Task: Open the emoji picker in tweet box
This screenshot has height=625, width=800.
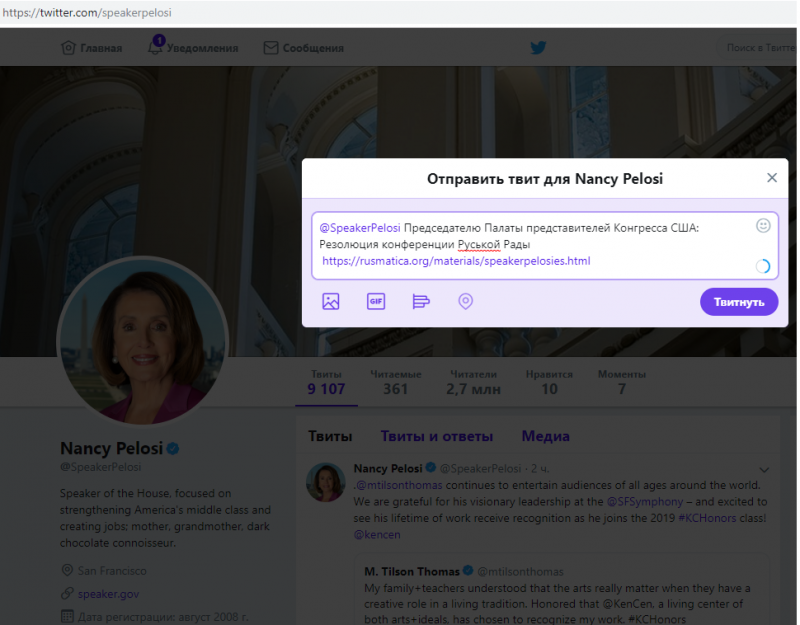Action: [x=763, y=226]
